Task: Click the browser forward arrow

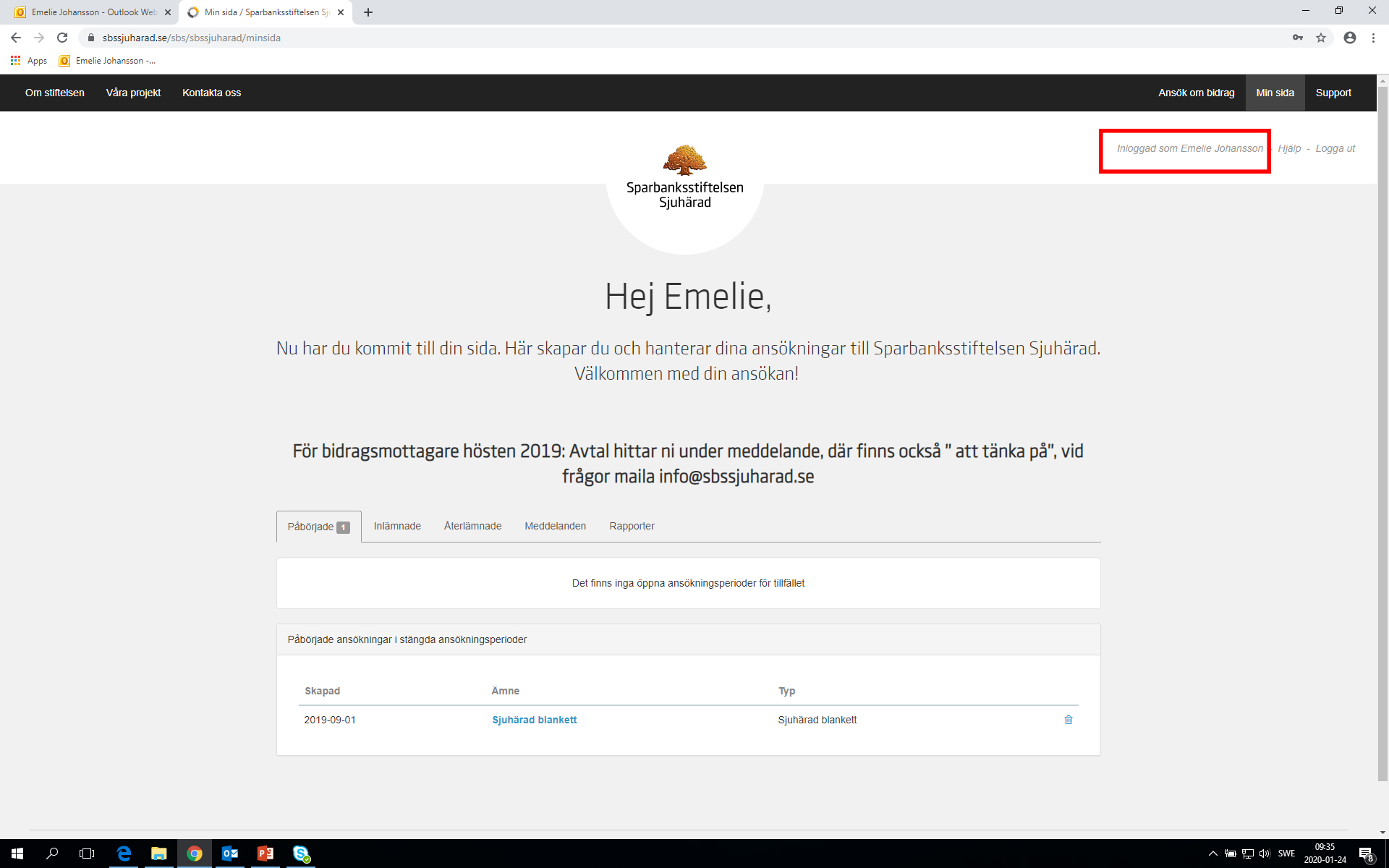Action: (x=39, y=38)
